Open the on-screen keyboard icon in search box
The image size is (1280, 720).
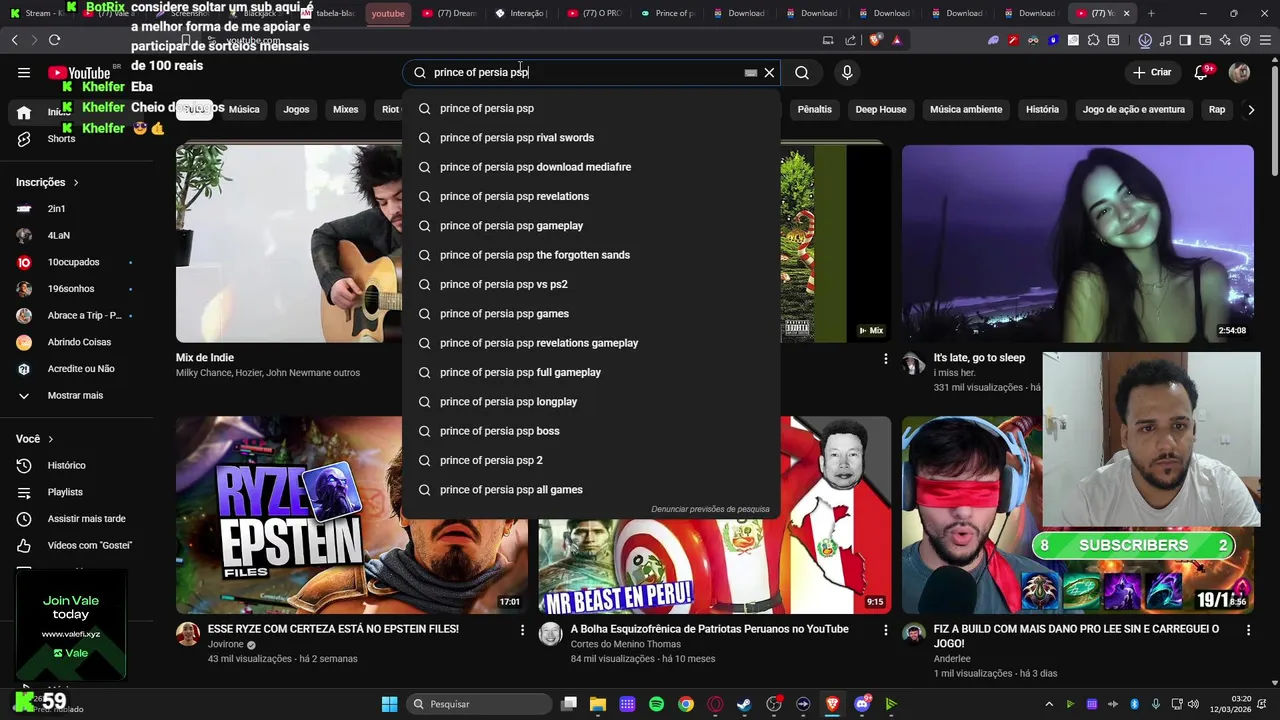click(751, 72)
